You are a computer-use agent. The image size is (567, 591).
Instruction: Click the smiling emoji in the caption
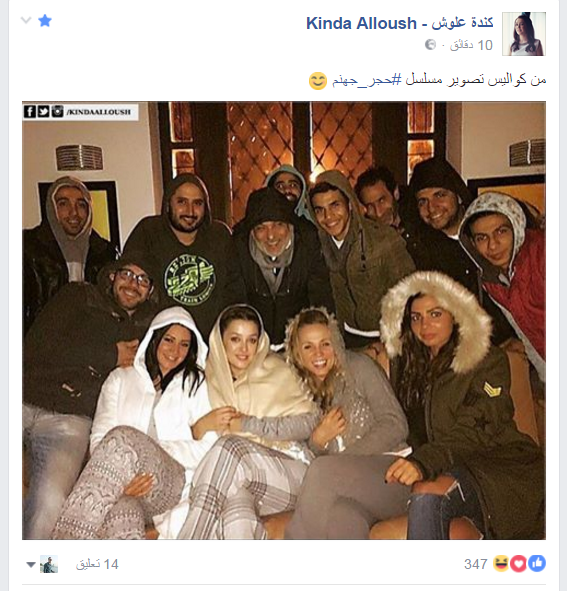(x=318, y=81)
